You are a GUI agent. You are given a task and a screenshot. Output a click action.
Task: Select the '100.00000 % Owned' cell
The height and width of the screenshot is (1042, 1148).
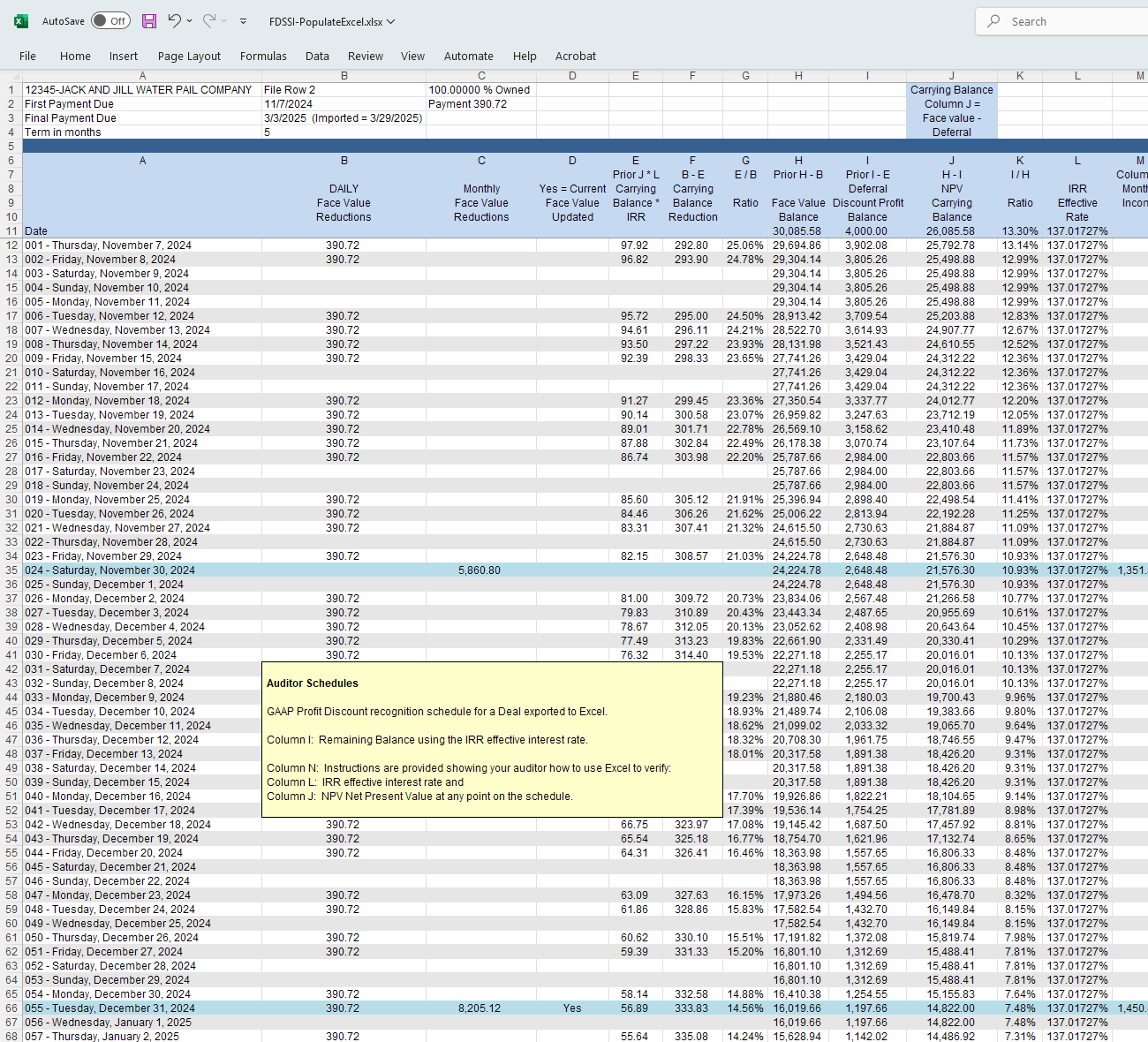coord(481,90)
